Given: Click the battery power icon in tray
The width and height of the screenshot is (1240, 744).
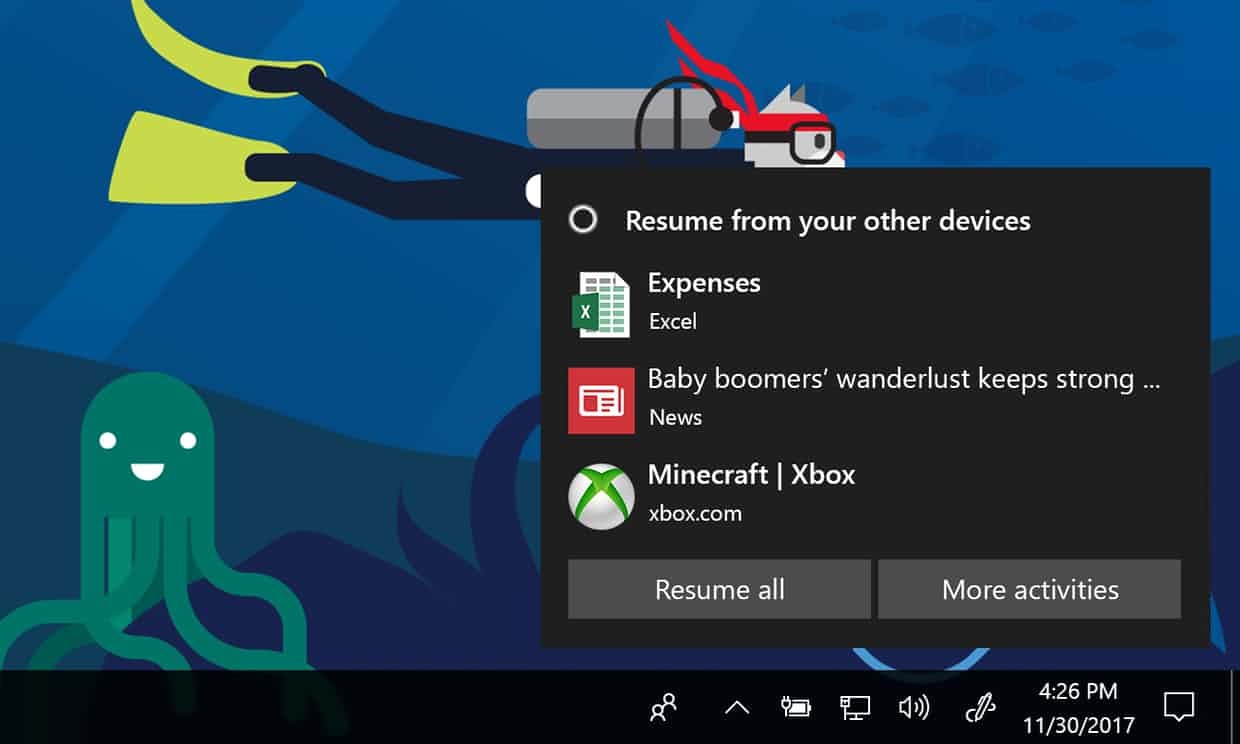Looking at the screenshot, I should pos(795,708).
